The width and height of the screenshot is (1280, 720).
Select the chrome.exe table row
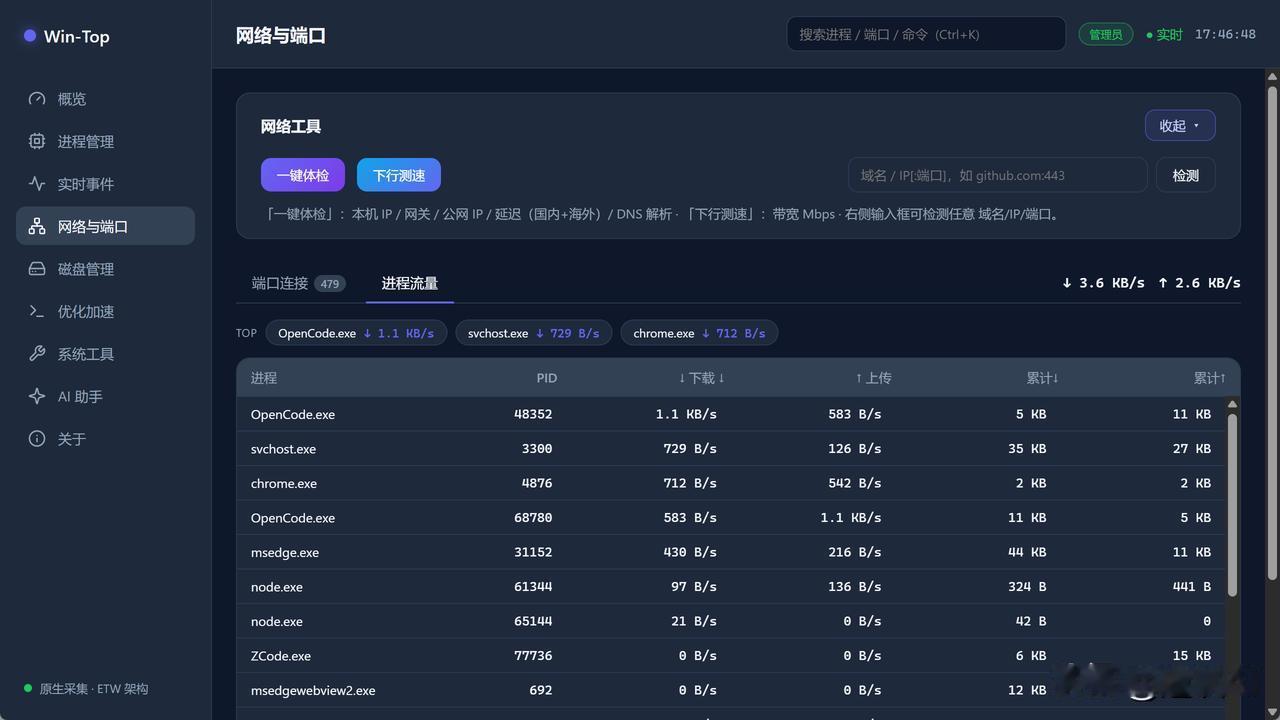pos(731,483)
